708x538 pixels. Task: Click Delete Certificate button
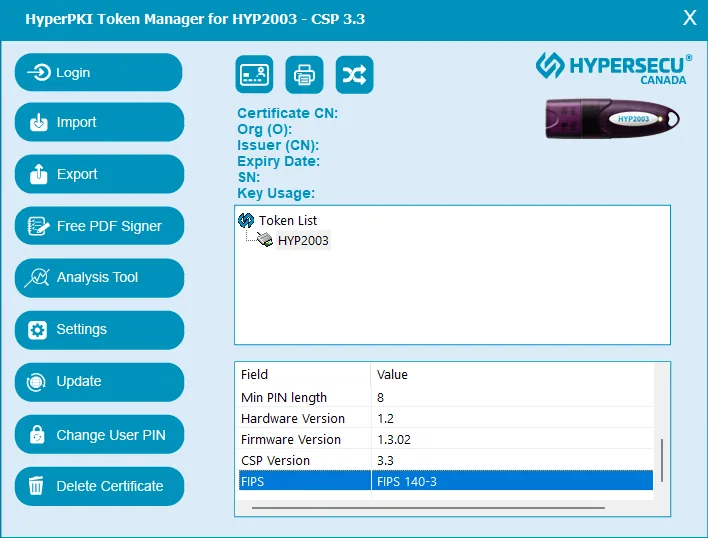click(99, 486)
